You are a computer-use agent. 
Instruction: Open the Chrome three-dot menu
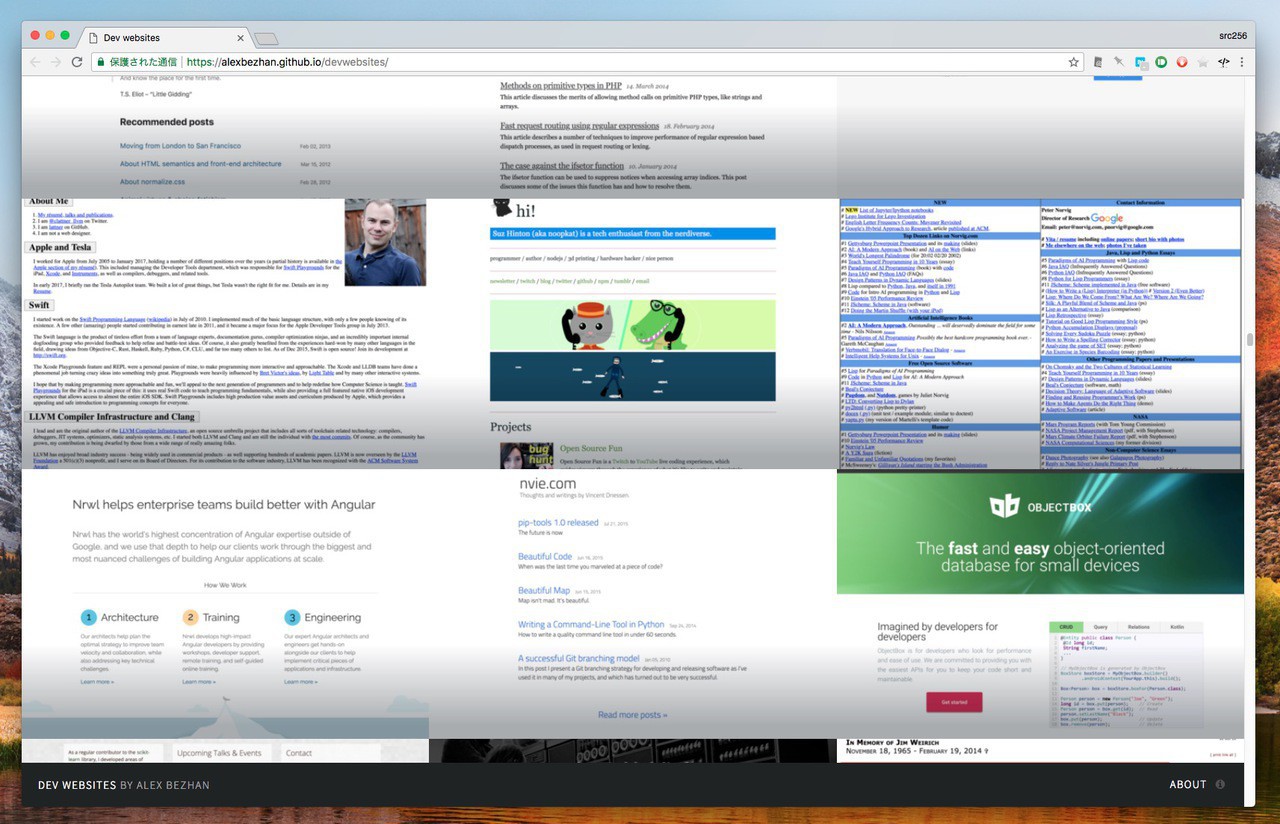[x=1243, y=62]
